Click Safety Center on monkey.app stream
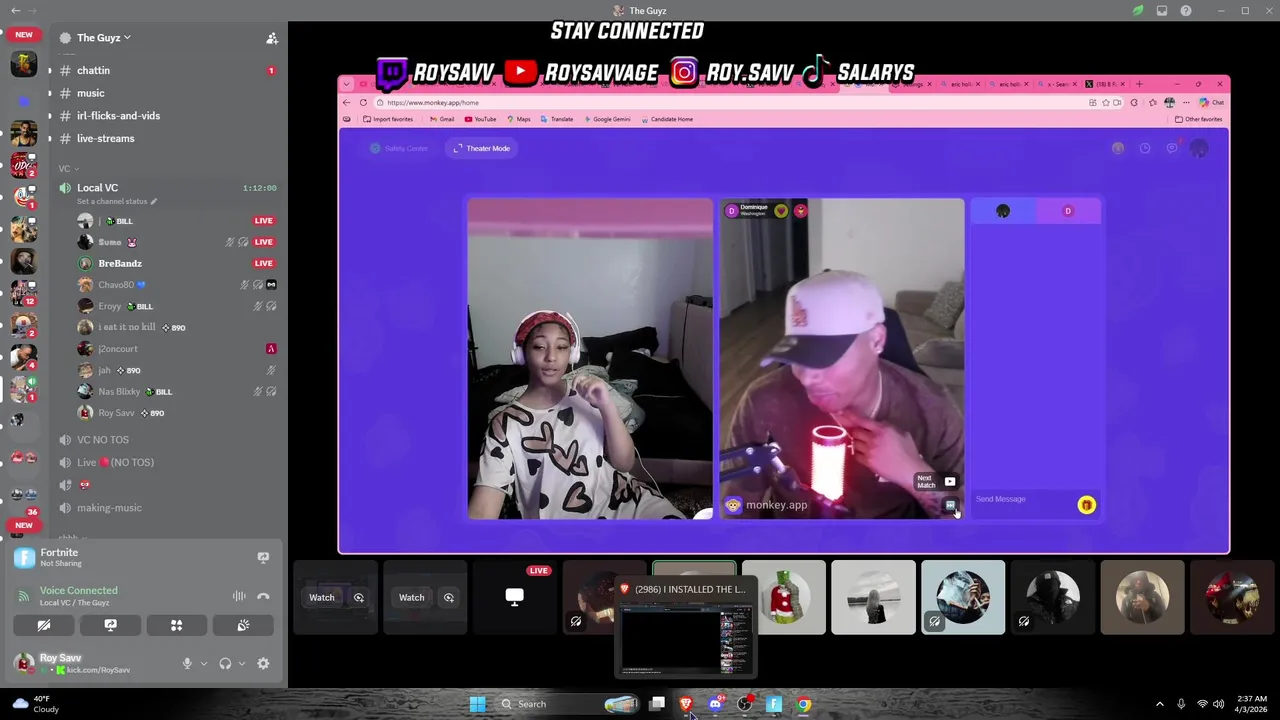1280x720 pixels. (399, 149)
